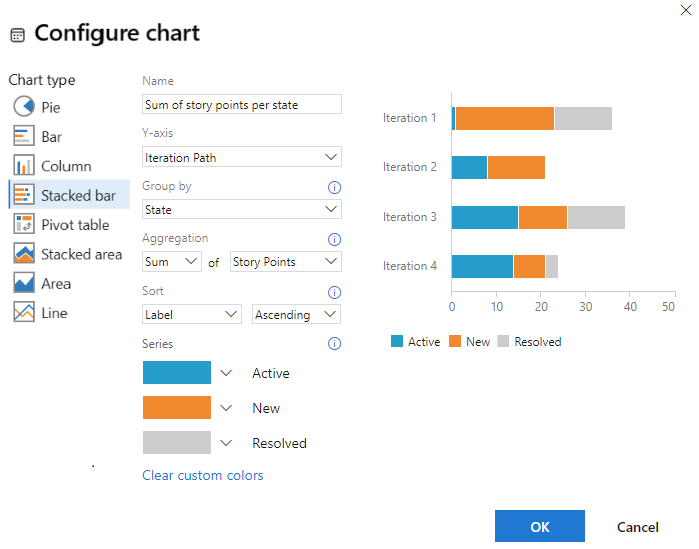The height and width of the screenshot is (549, 699).
Task: Click the orange New series color swatch
Action: tap(177, 408)
